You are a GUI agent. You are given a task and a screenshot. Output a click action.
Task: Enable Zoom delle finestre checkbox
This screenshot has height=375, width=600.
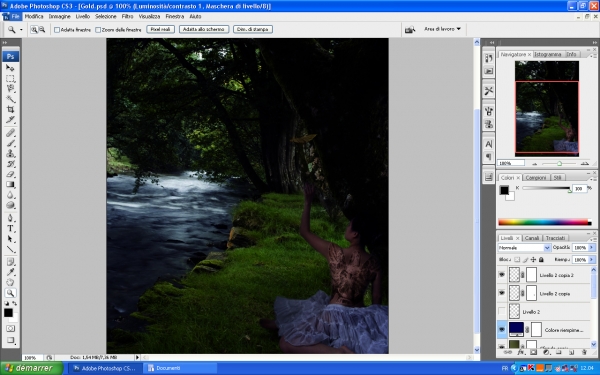tap(98, 30)
